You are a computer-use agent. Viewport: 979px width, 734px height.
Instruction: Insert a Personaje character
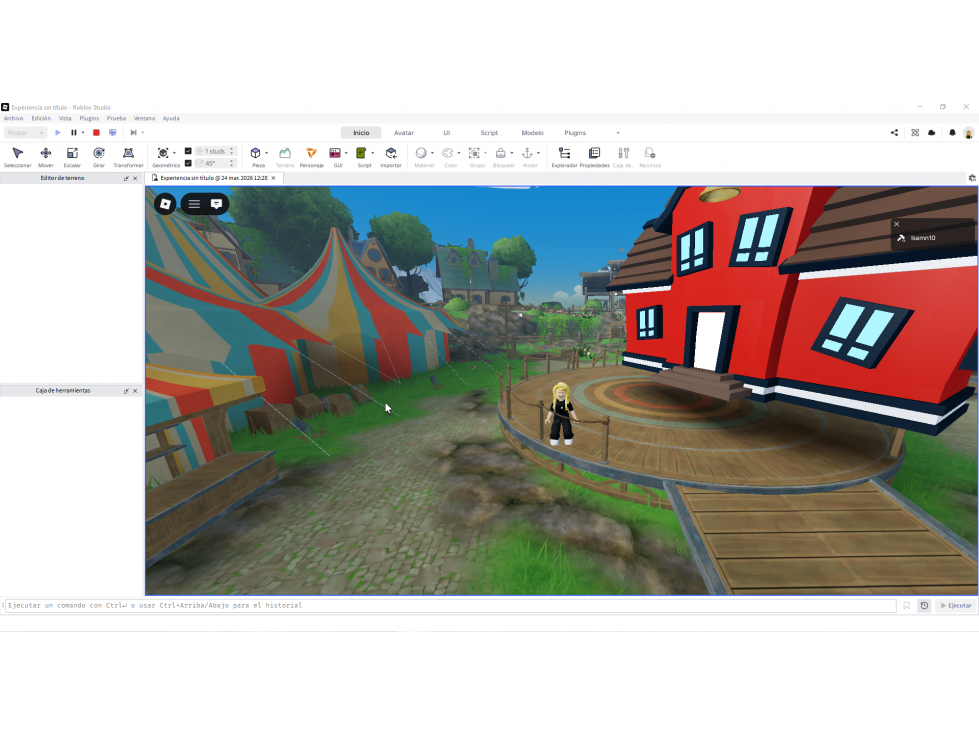pos(312,157)
